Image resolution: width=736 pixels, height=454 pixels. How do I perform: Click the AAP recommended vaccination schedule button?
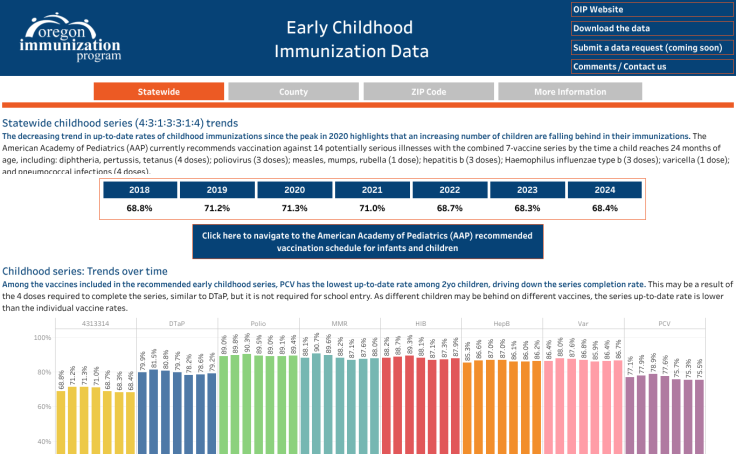click(x=366, y=242)
